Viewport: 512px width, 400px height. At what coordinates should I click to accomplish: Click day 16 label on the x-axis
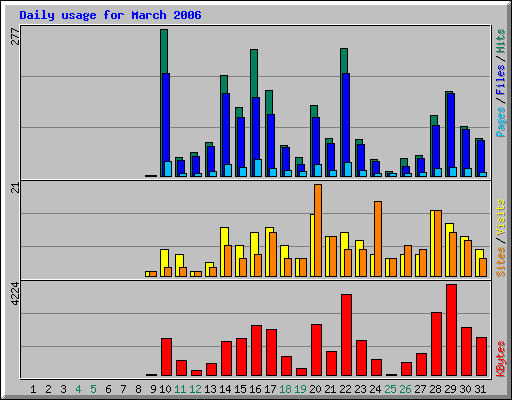(x=255, y=389)
